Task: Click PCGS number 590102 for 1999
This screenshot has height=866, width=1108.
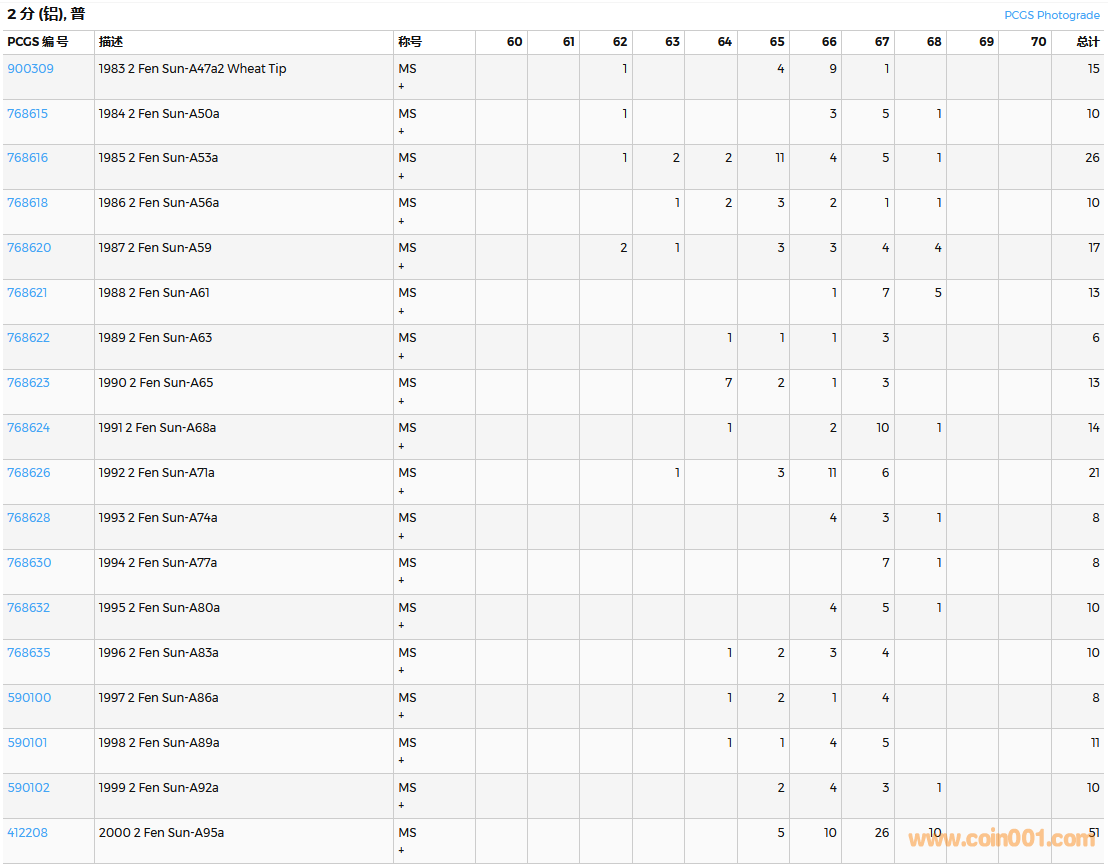Action: (x=28, y=788)
